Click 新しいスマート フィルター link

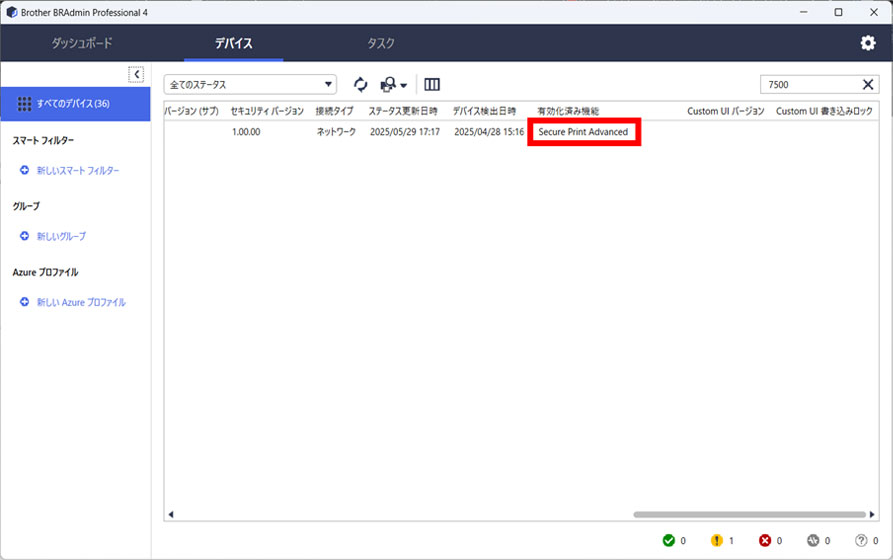point(77,171)
